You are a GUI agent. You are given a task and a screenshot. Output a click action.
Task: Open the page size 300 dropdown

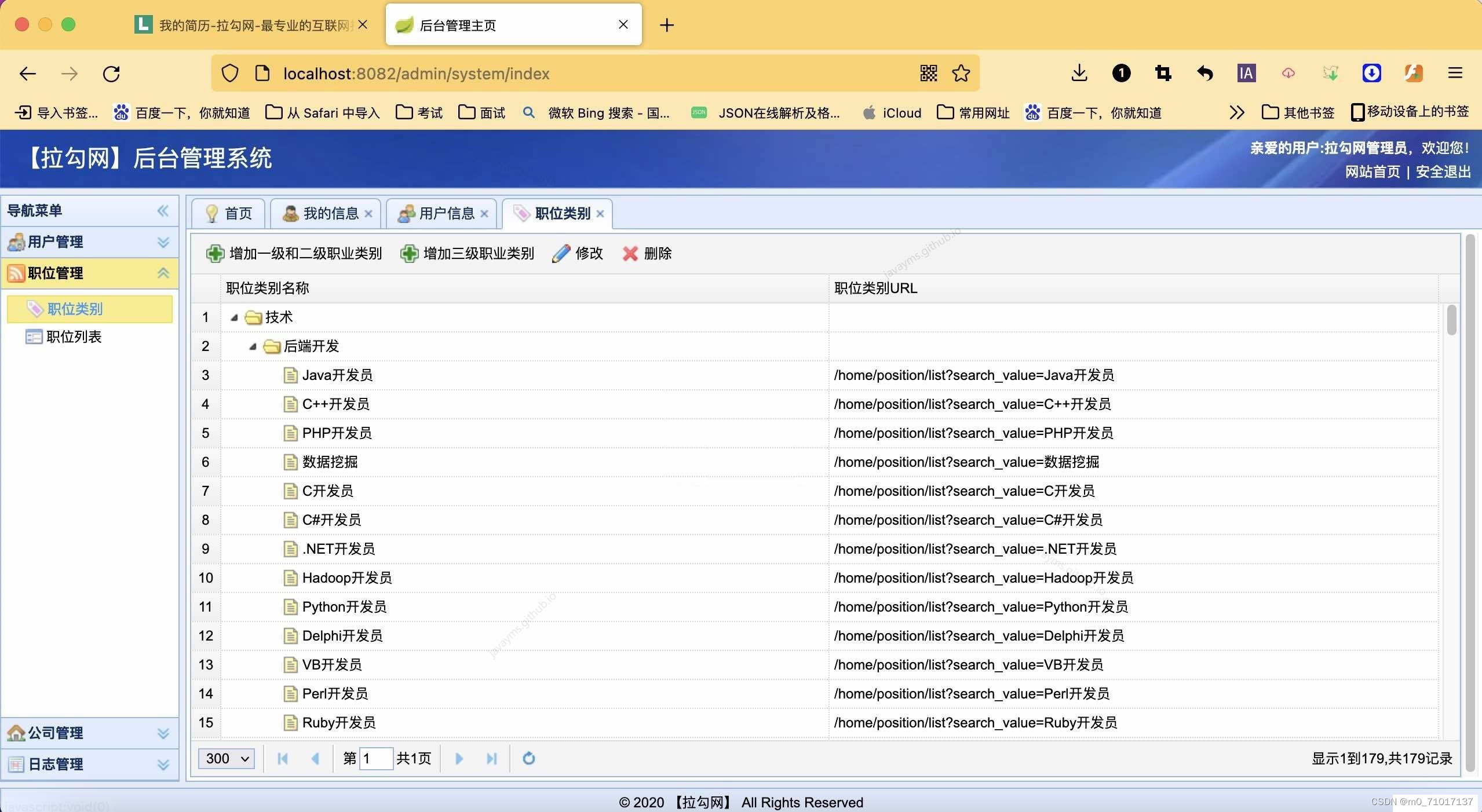(x=227, y=758)
